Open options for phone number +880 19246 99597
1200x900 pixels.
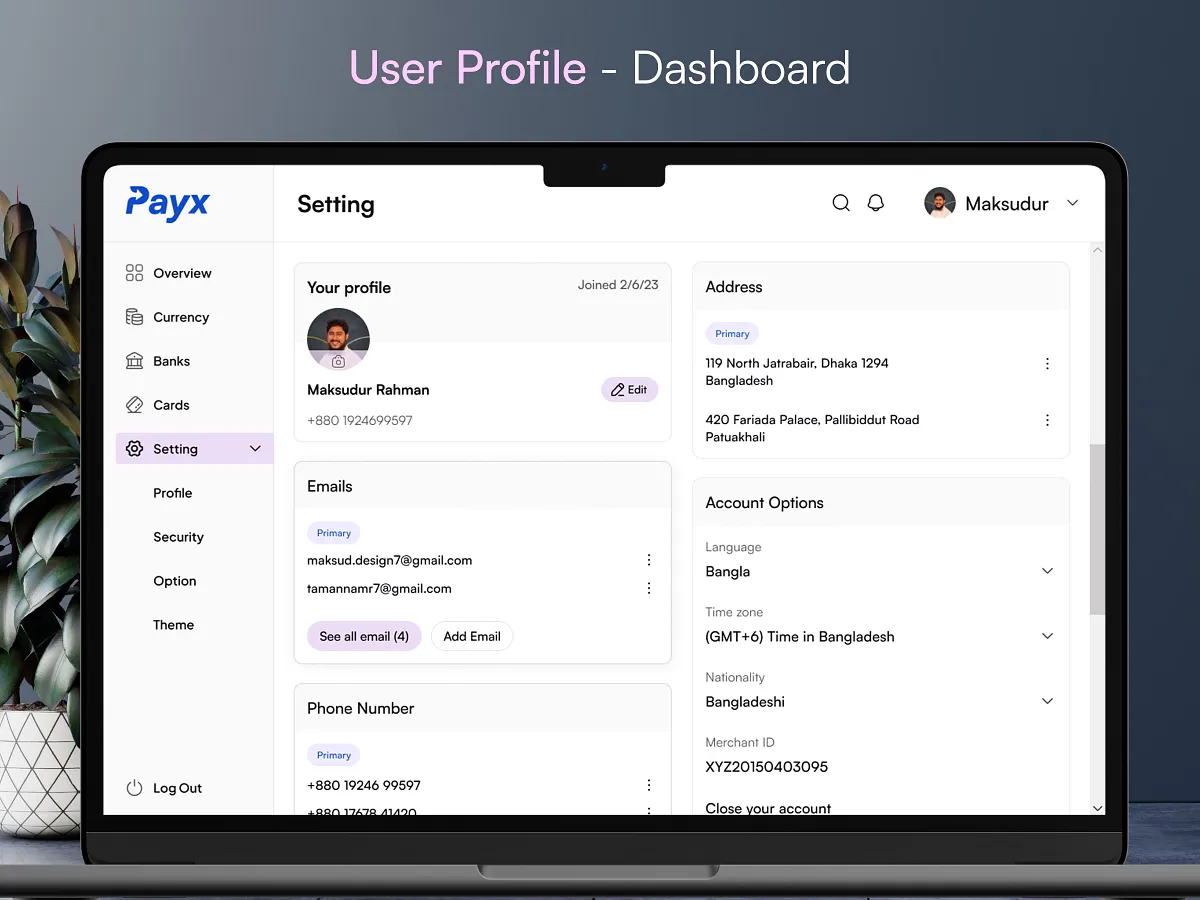[649, 785]
